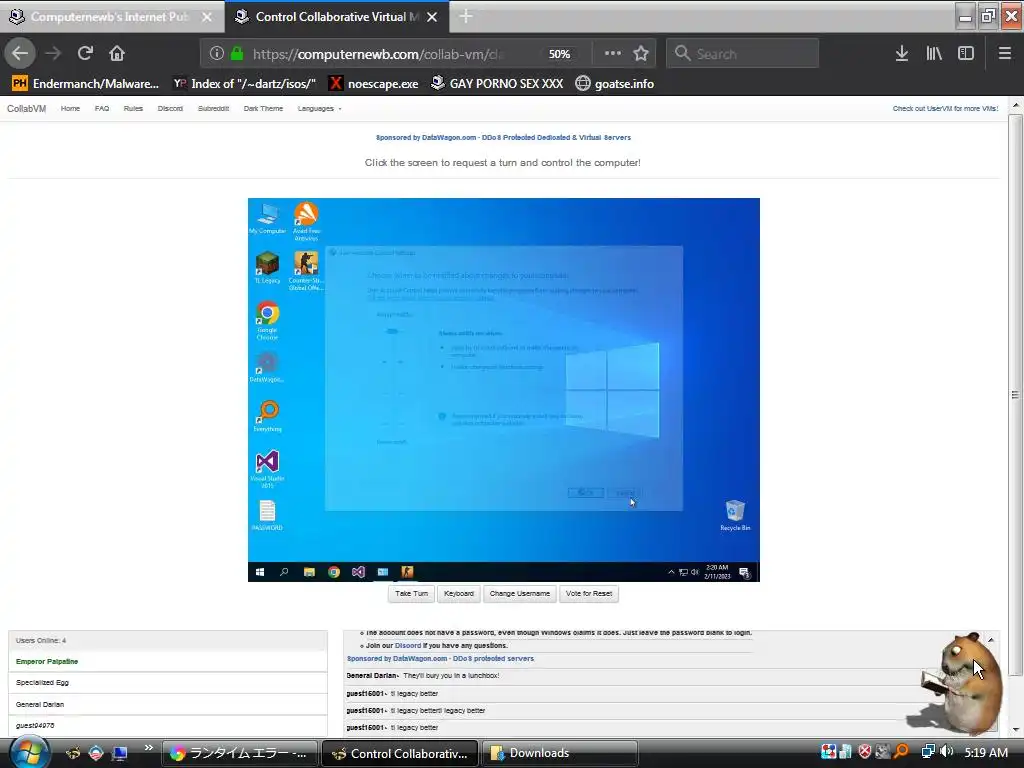Click the Change Username button
This screenshot has height=768, width=1024.
point(520,594)
